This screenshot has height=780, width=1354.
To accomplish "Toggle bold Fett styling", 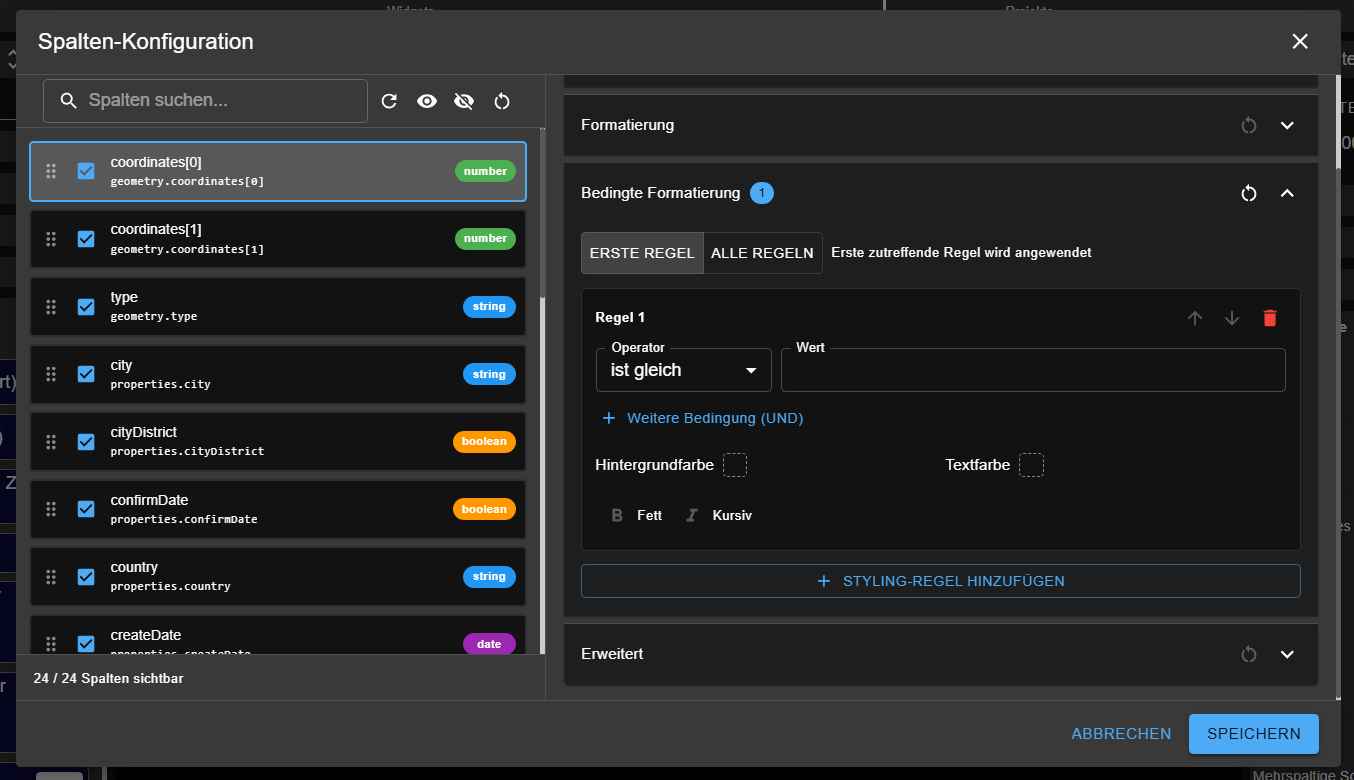I will coord(636,516).
